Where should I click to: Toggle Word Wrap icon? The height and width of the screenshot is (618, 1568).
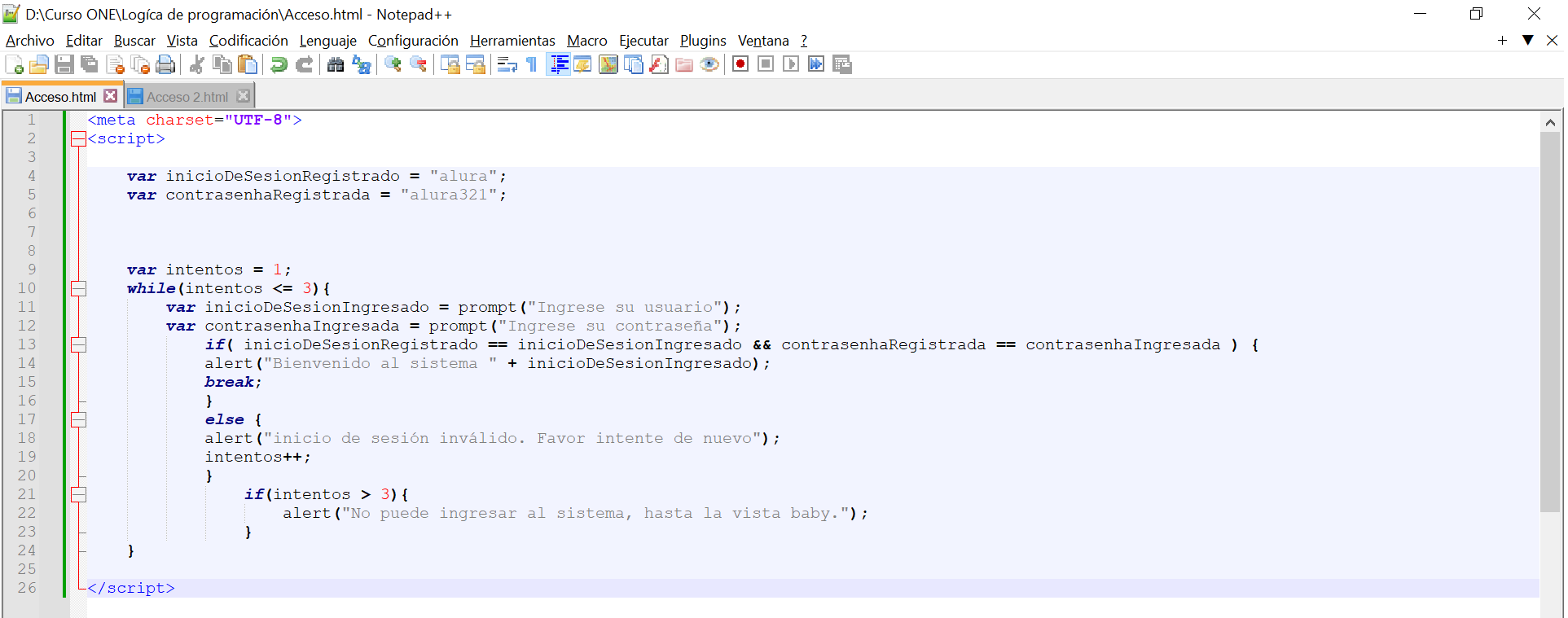pos(507,65)
